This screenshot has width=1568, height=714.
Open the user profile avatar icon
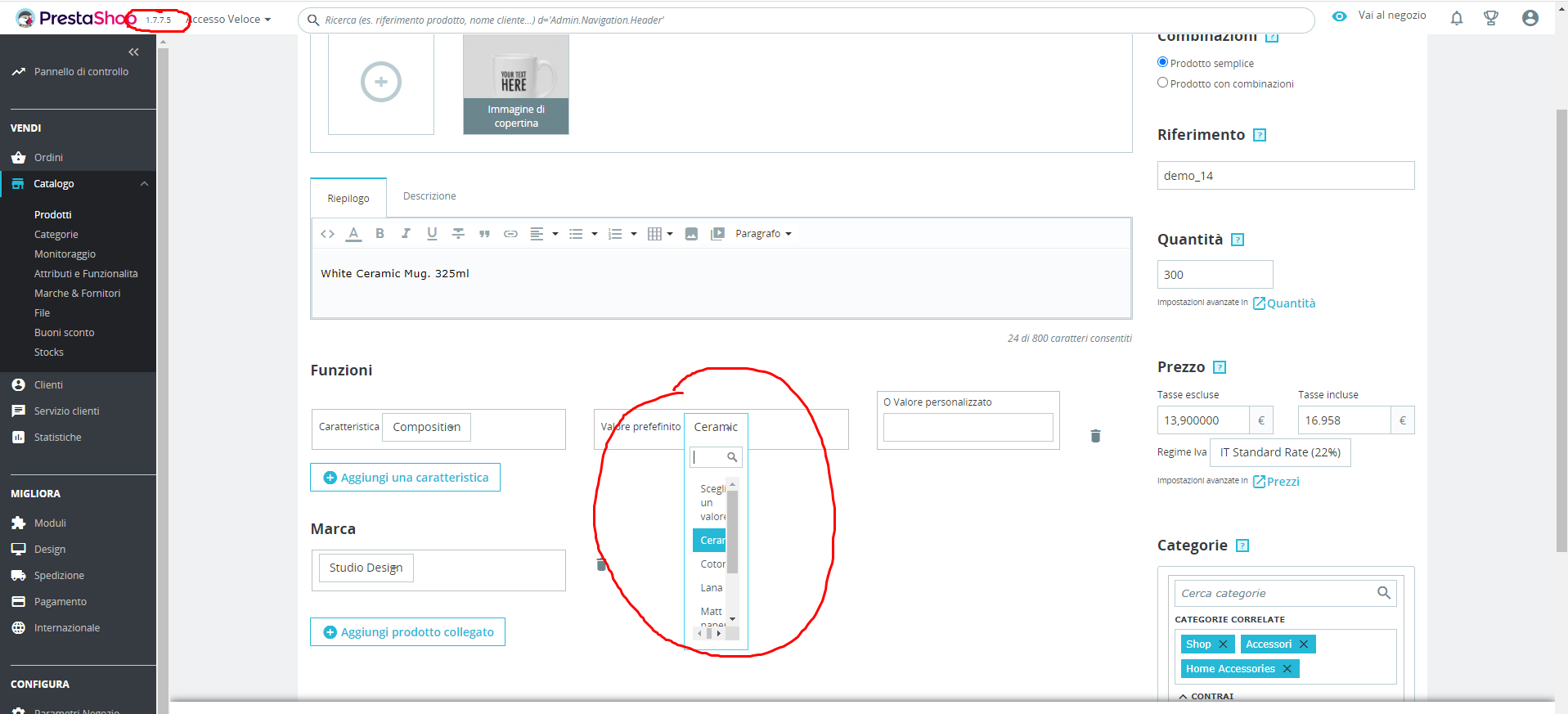tap(1530, 18)
